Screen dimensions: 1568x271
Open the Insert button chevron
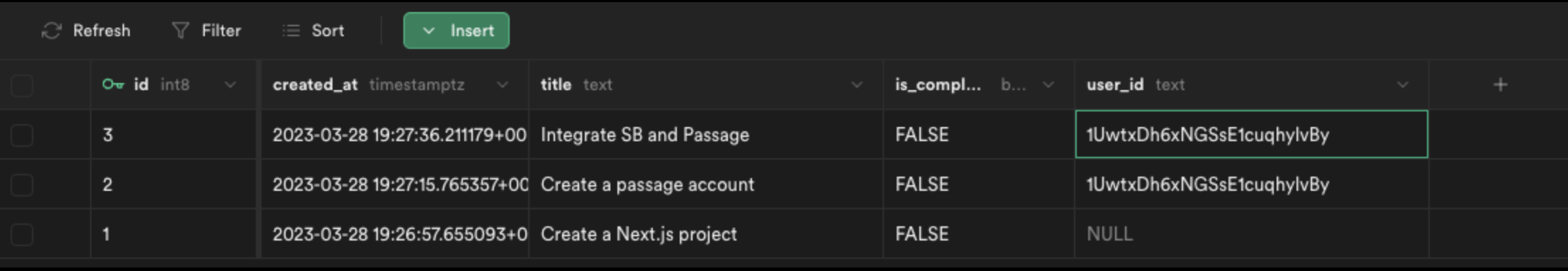click(x=428, y=31)
